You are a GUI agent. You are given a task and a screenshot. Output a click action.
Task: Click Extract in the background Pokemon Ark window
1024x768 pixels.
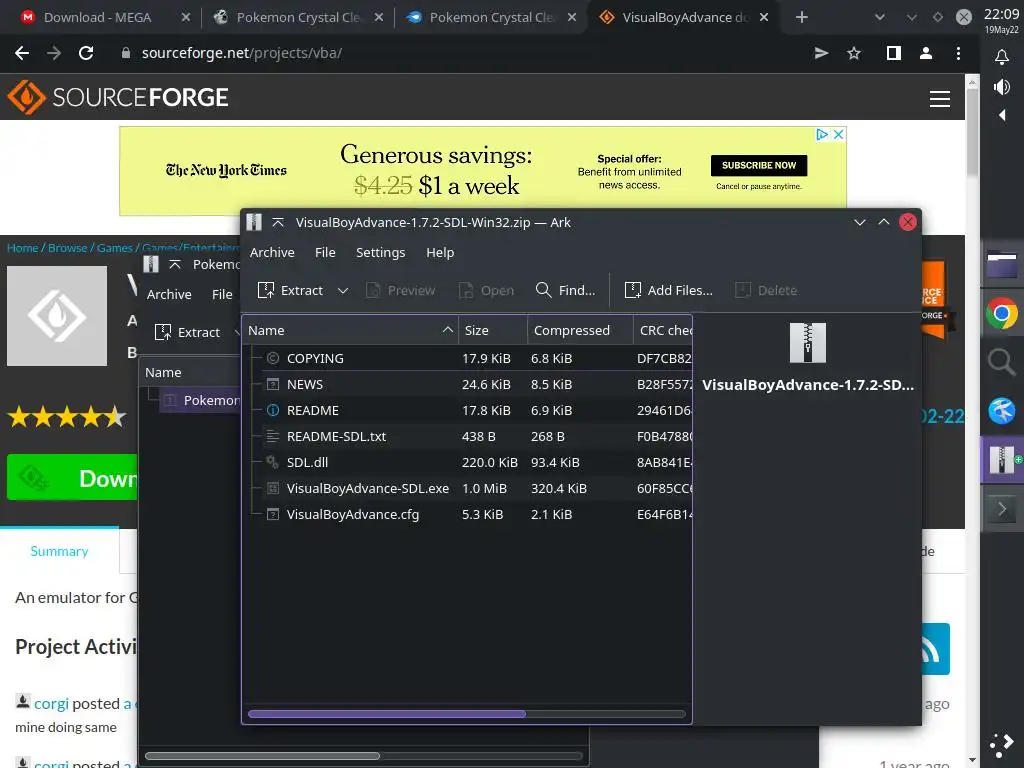(188, 332)
